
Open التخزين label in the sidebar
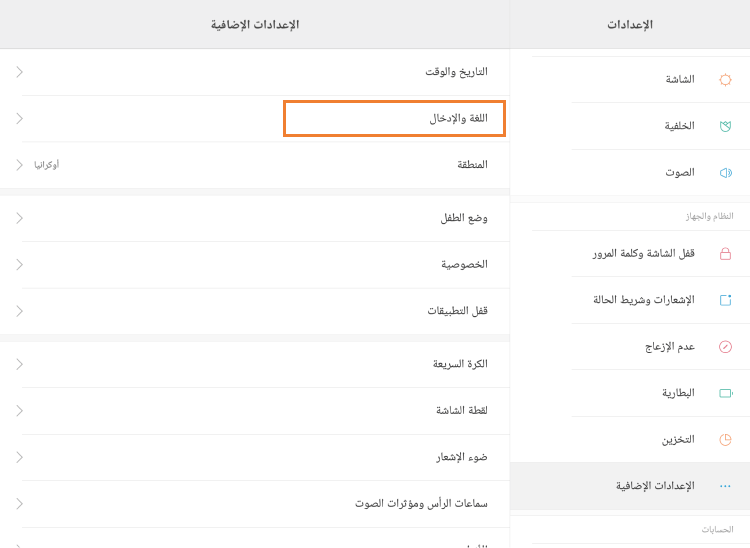[x=678, y=439]
